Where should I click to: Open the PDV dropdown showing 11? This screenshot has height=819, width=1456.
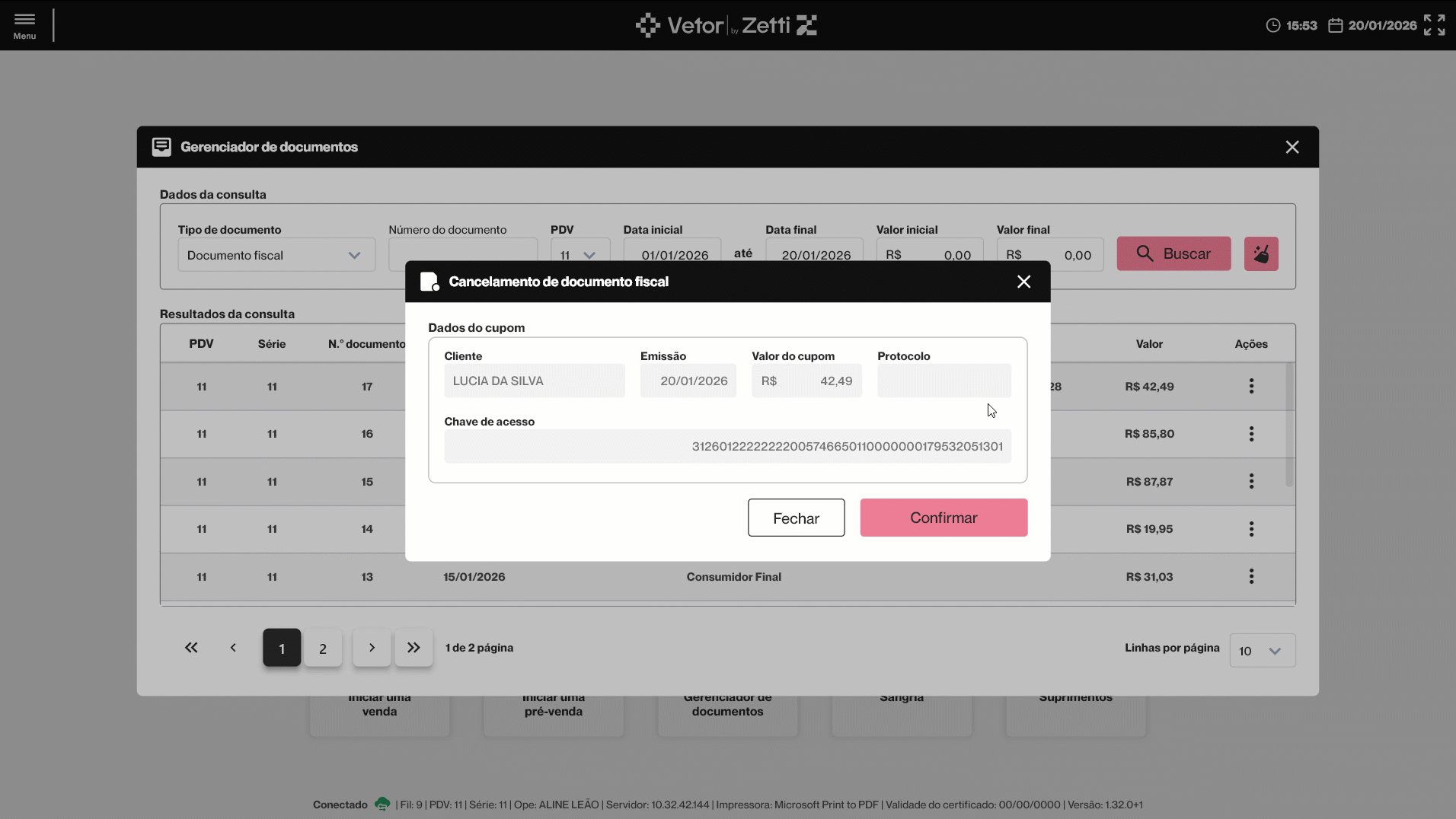coord(580,255)
